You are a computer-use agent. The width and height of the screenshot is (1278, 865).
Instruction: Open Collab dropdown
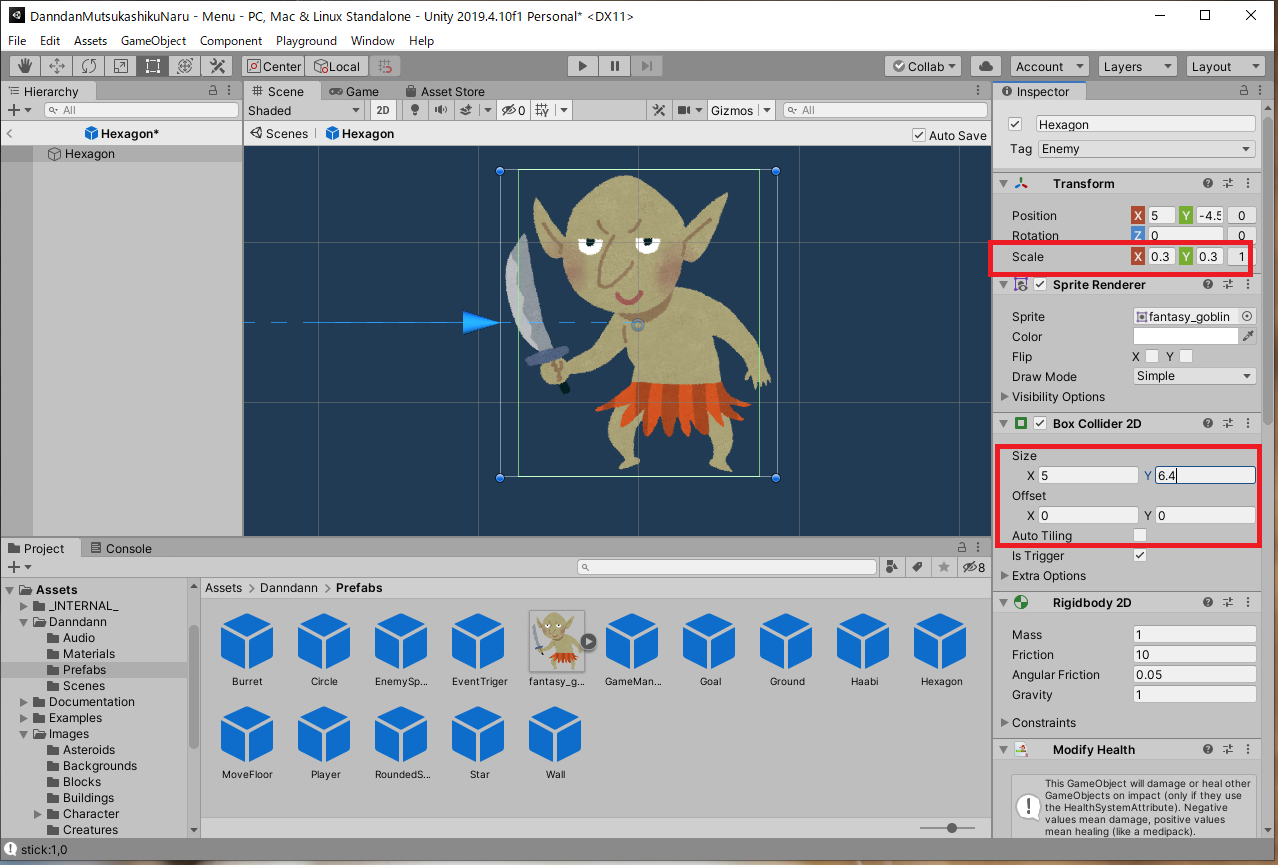923,66
